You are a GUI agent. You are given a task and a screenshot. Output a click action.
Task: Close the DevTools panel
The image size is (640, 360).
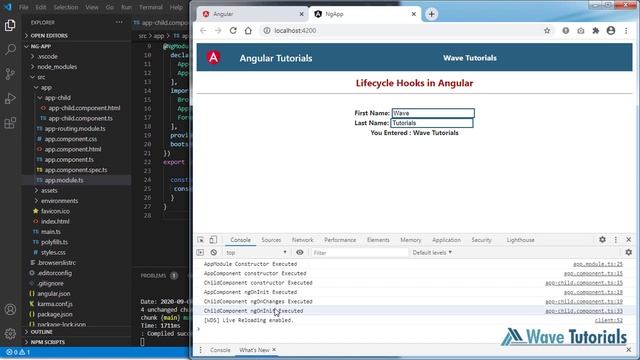tap(629, 240)
